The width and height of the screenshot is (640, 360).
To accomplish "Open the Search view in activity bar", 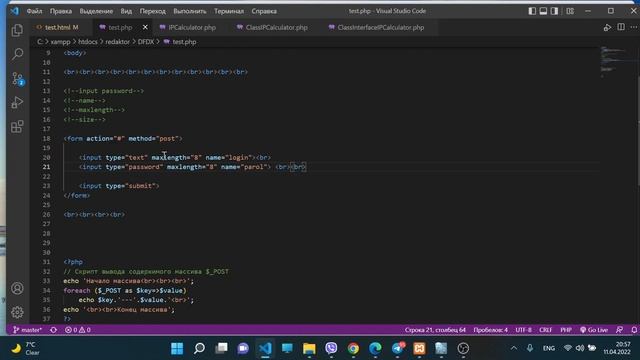I will click(x=17, y=54).
